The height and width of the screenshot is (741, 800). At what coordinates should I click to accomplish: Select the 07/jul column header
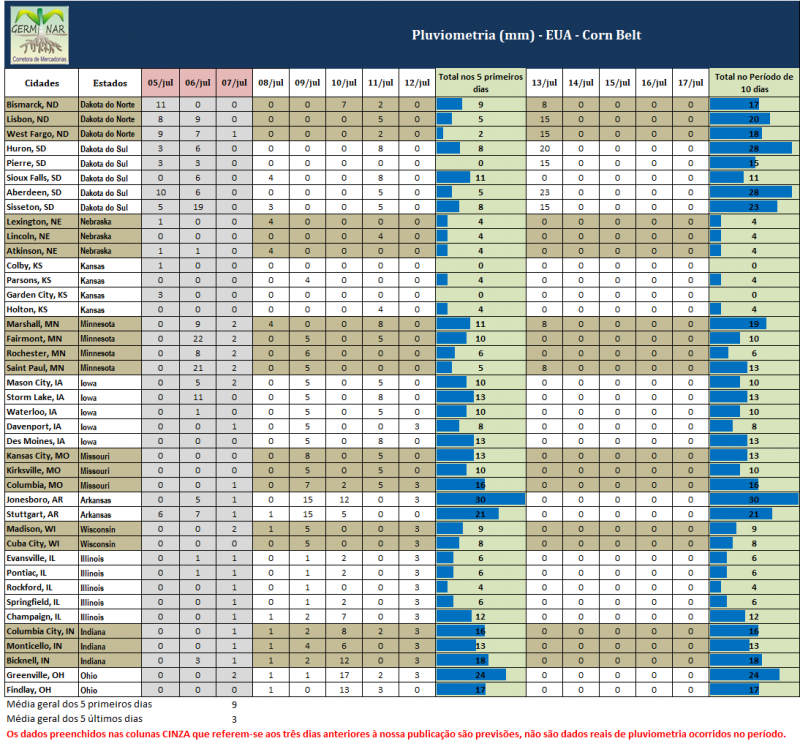coord(234,83)
